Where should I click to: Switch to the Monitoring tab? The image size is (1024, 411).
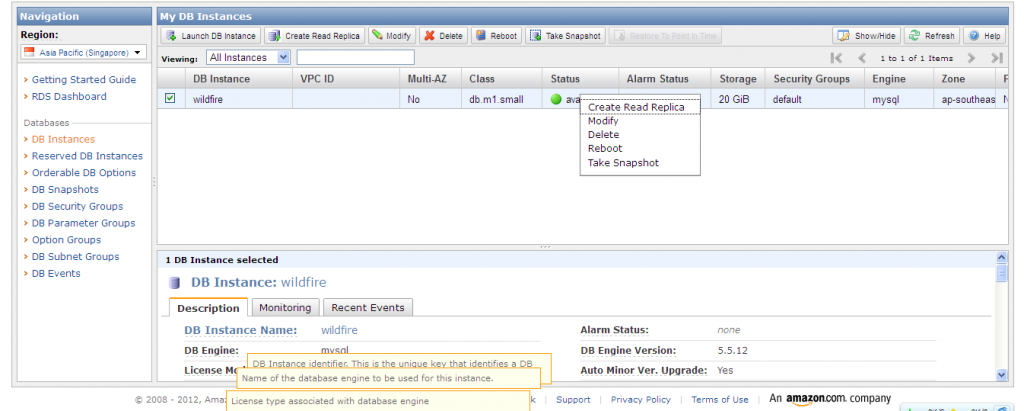pyautogui.click(x=285, y=307)
